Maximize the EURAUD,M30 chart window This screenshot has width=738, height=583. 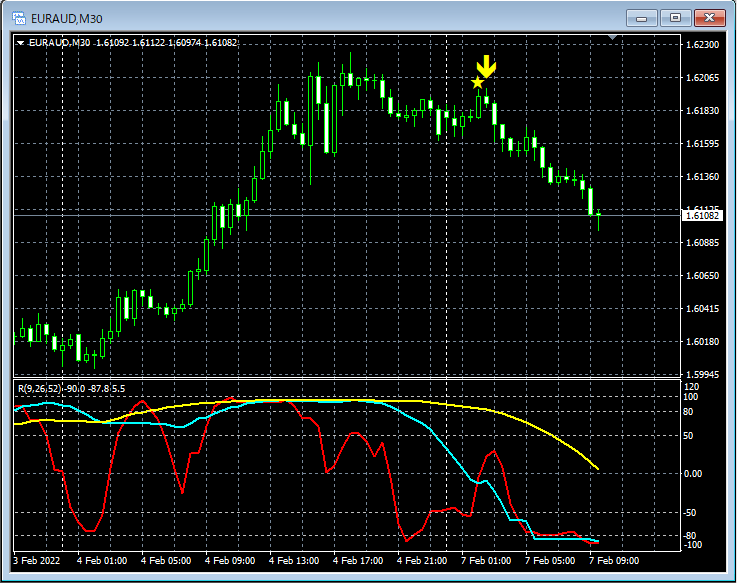point(675,18)
